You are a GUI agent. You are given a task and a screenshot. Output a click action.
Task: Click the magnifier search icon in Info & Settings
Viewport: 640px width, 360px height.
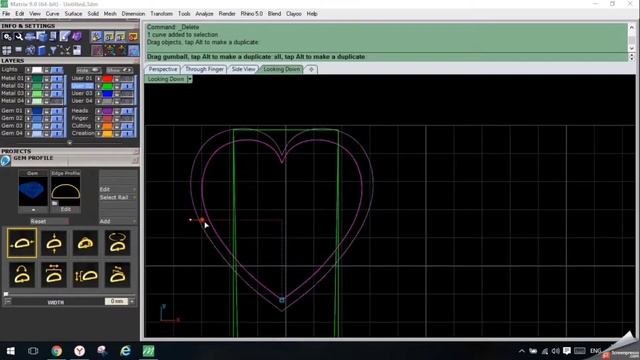coord(19,37)
